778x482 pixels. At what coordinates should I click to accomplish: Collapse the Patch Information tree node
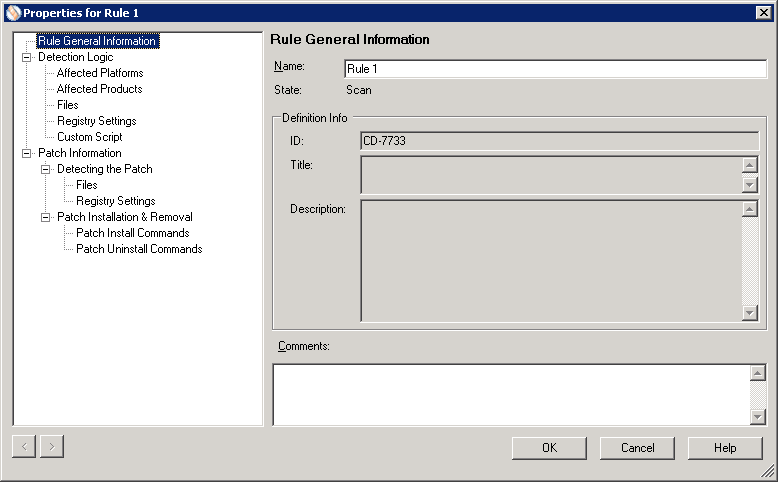pyautogui.click(x=26, y=154)
